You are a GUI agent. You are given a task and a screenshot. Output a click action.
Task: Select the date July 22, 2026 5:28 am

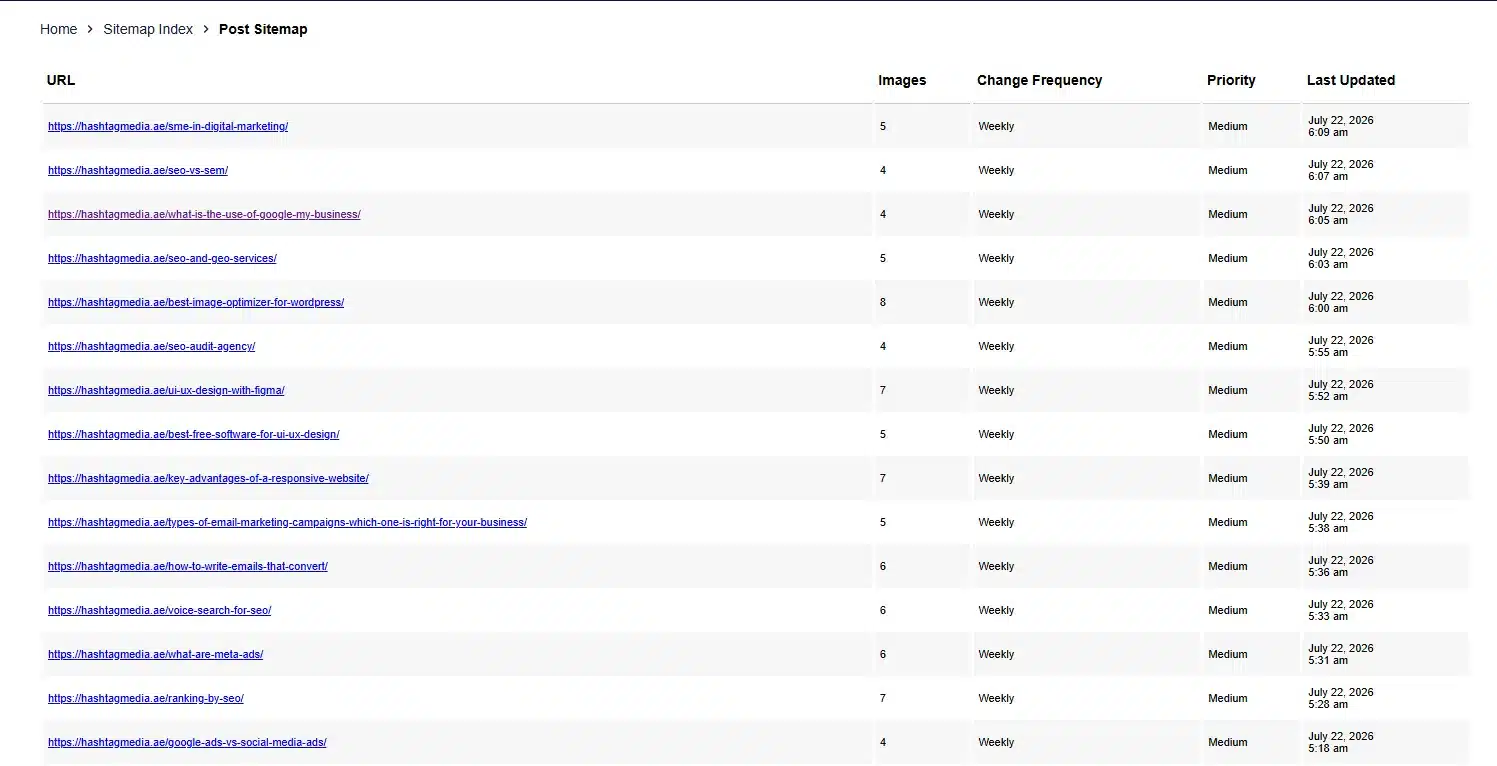tap(1341, 698)
